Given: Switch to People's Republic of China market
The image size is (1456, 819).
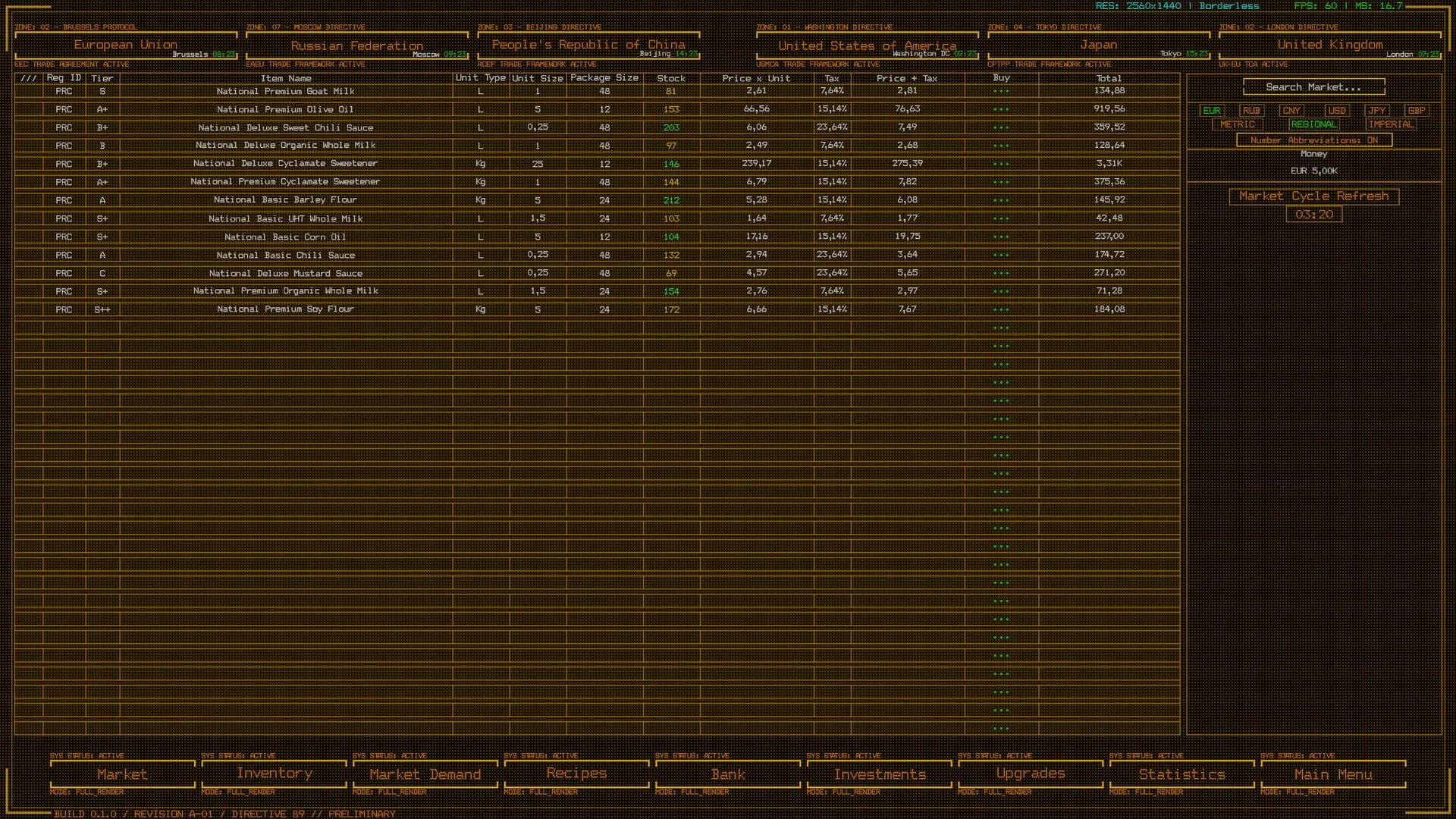Looking at the screenshot, I should click(x=588, y=45).
